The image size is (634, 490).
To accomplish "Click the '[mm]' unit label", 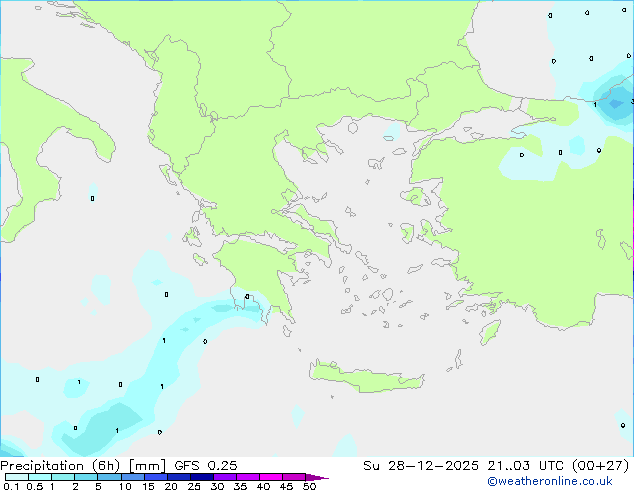I will click(x=147, y=466).
